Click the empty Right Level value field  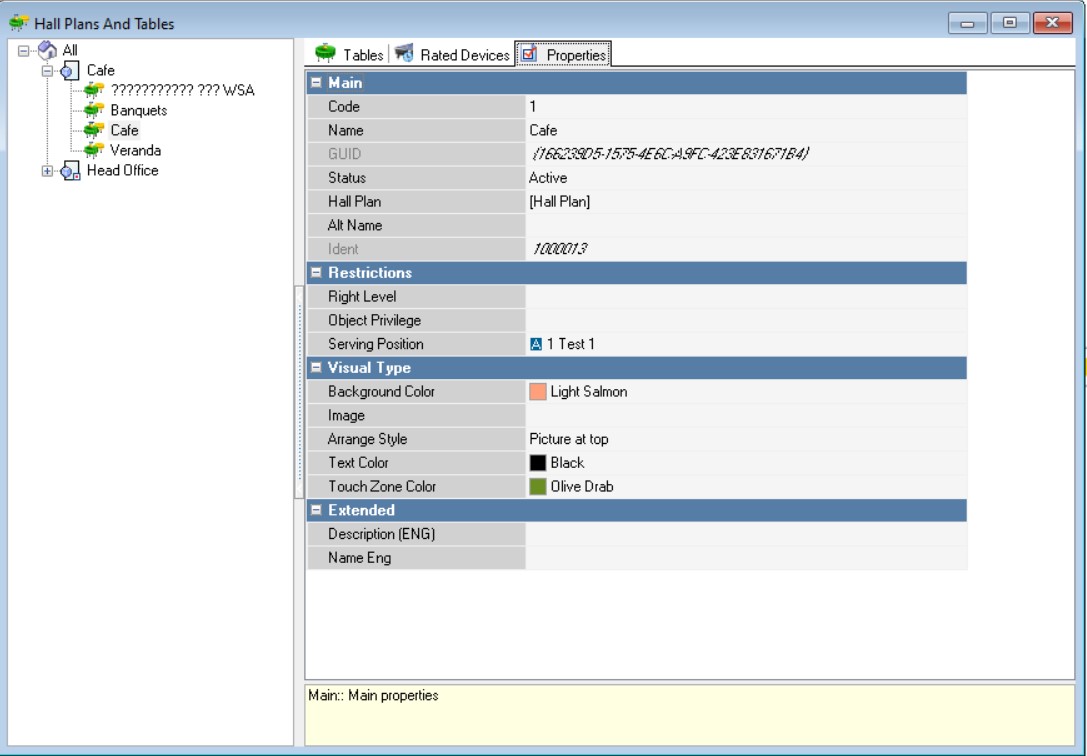(x=747, y=297)
